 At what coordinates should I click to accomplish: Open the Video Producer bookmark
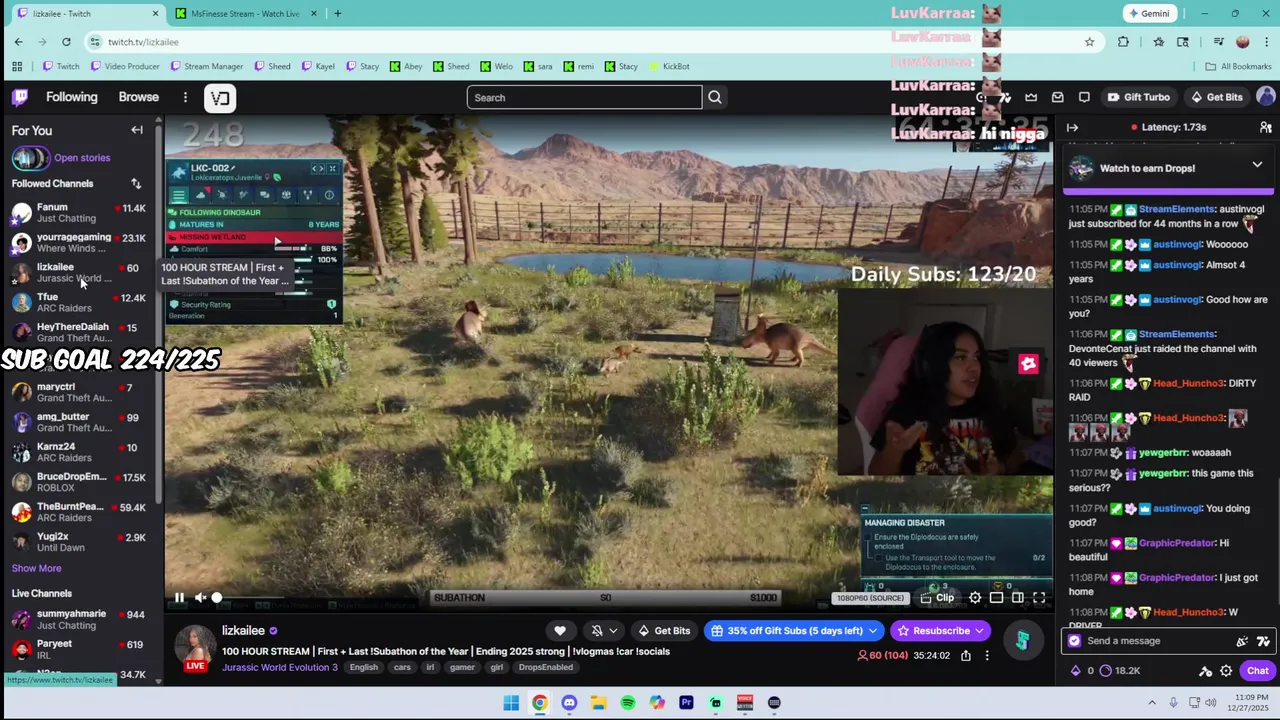pos(124,66)
